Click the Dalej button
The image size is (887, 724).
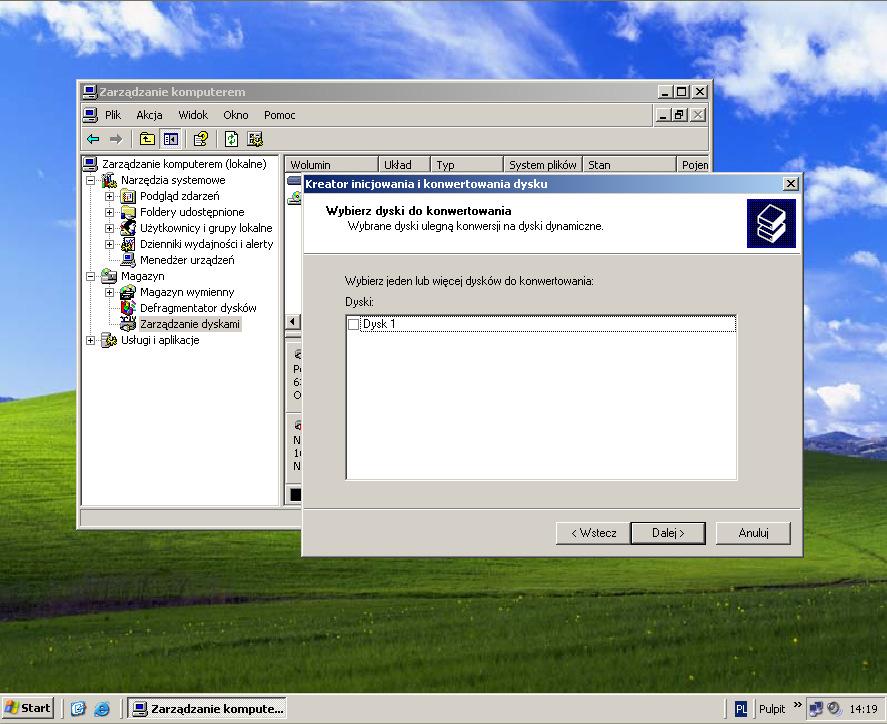(x=668, y=533)
